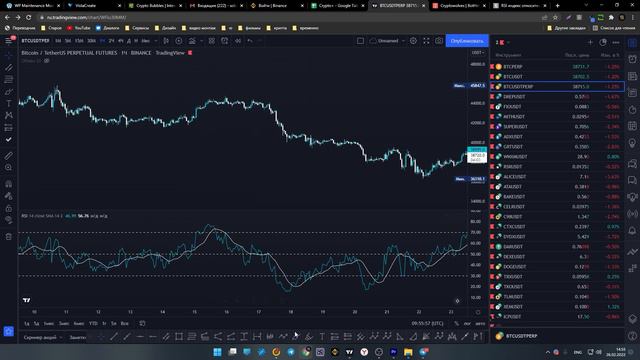This screenshot has height=360, width=640.
Task: Open File Explorer from the taskbar
Action: [x=408, y=352]
